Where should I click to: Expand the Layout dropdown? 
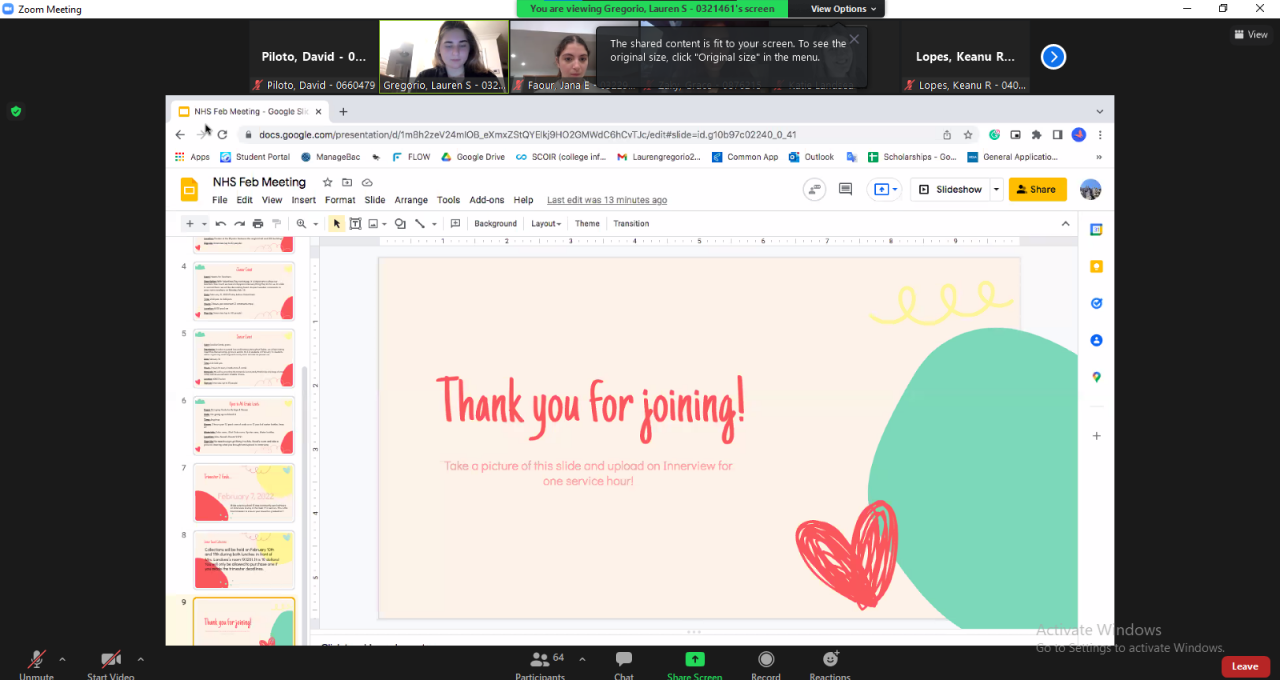[546, 224]
